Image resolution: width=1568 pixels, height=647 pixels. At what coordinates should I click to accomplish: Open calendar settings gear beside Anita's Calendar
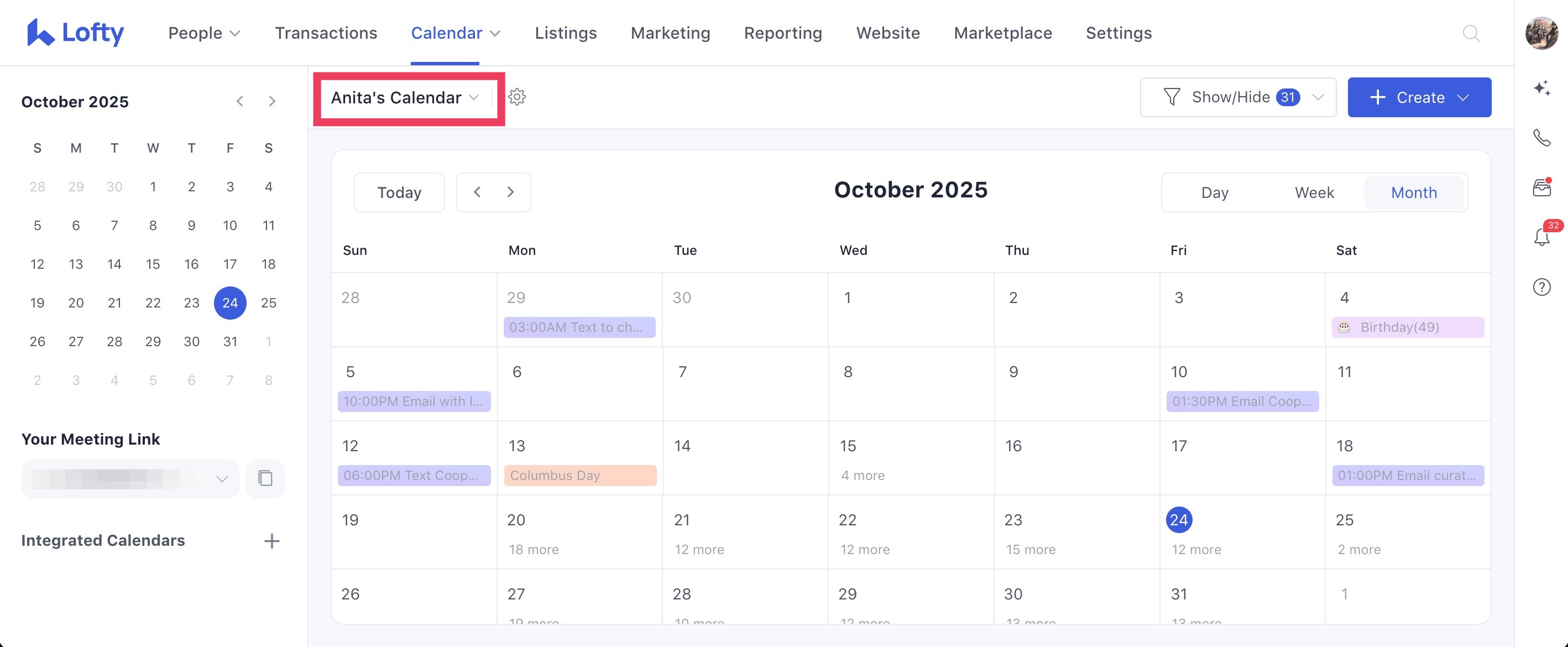tap(517, 97)
